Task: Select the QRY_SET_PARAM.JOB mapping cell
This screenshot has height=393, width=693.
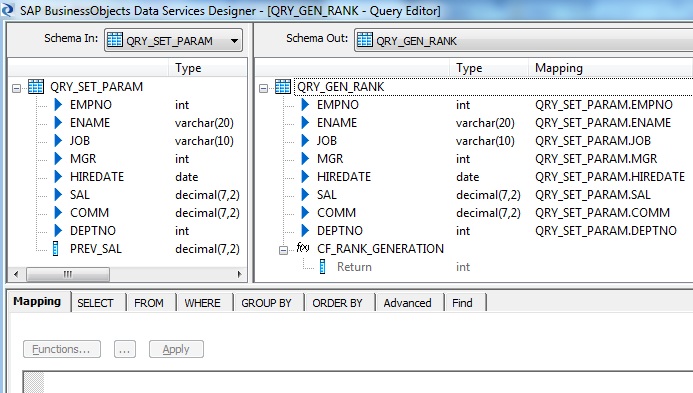Action: tap(593, 141)
